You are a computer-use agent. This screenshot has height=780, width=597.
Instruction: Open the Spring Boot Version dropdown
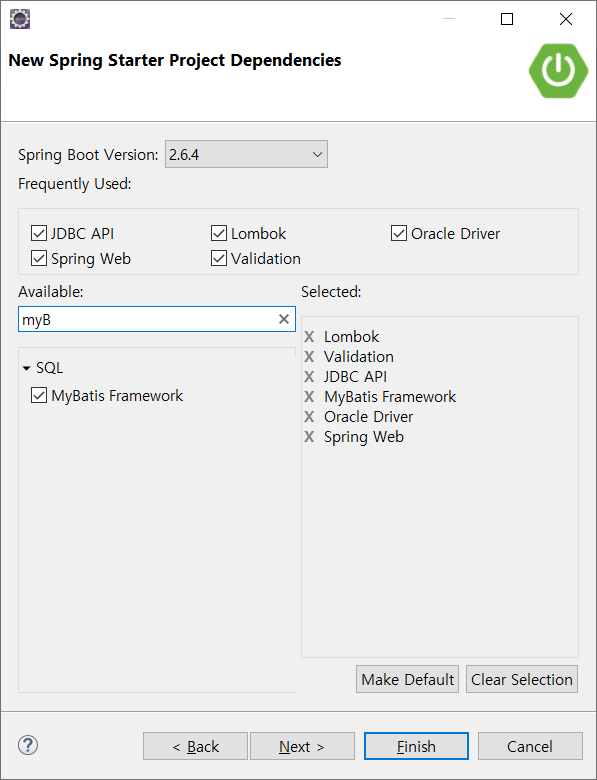(x=246, y=154)
